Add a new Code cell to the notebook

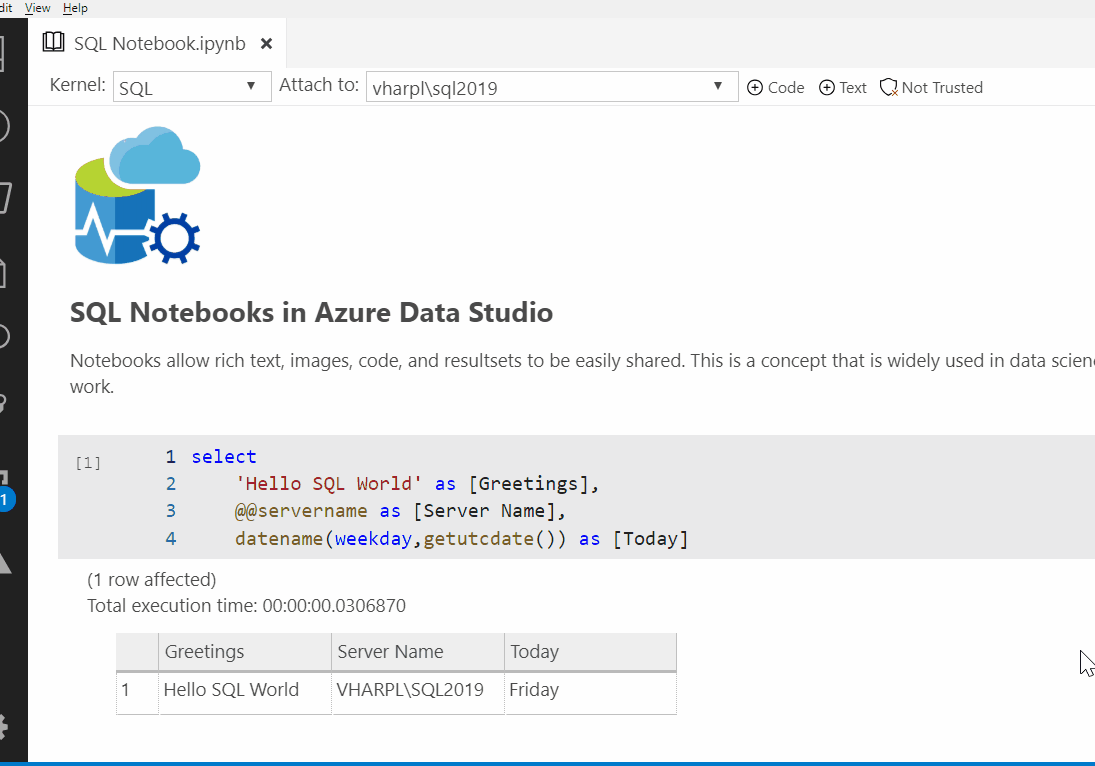tap(775, 87)
